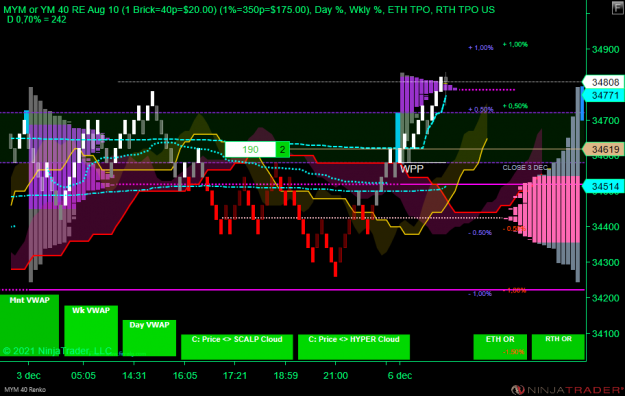The image size is (625, 396).
Task: Click the green quantity box showing 2
Action: click(283, 150)
